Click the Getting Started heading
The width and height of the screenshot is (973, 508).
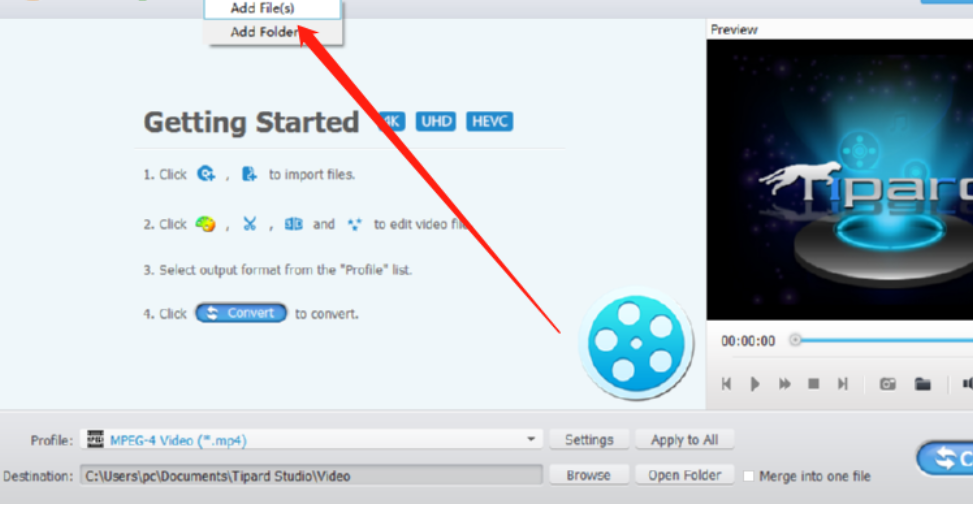coord(251,122)
